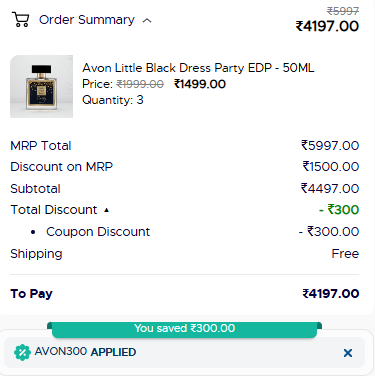Click the green coupon percent badge icon
Image resolution: width=375 pixels, height=376 pixels.
(x=22, y=352)
